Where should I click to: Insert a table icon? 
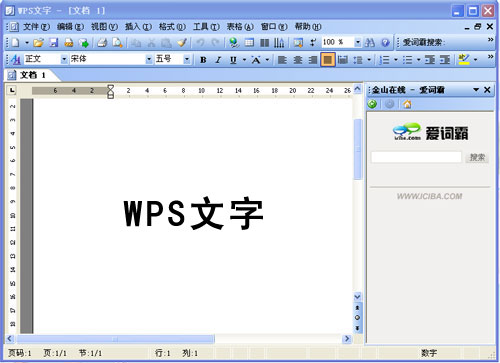(249, 42)
